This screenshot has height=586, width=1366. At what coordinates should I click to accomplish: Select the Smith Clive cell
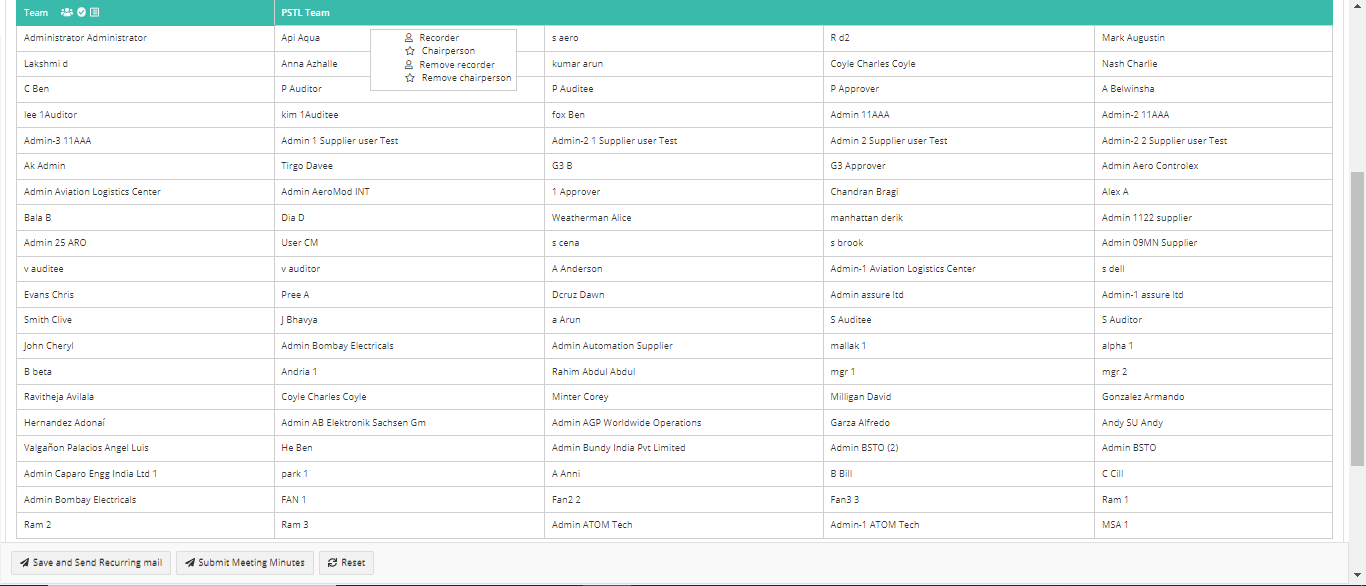(x=146, y=320)
